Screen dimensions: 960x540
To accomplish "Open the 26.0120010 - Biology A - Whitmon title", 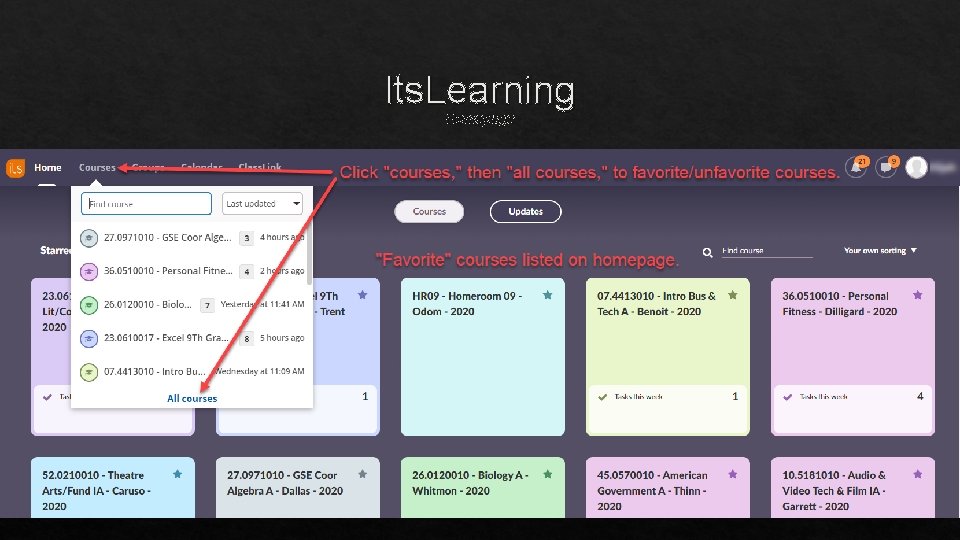I will [470, 483].
